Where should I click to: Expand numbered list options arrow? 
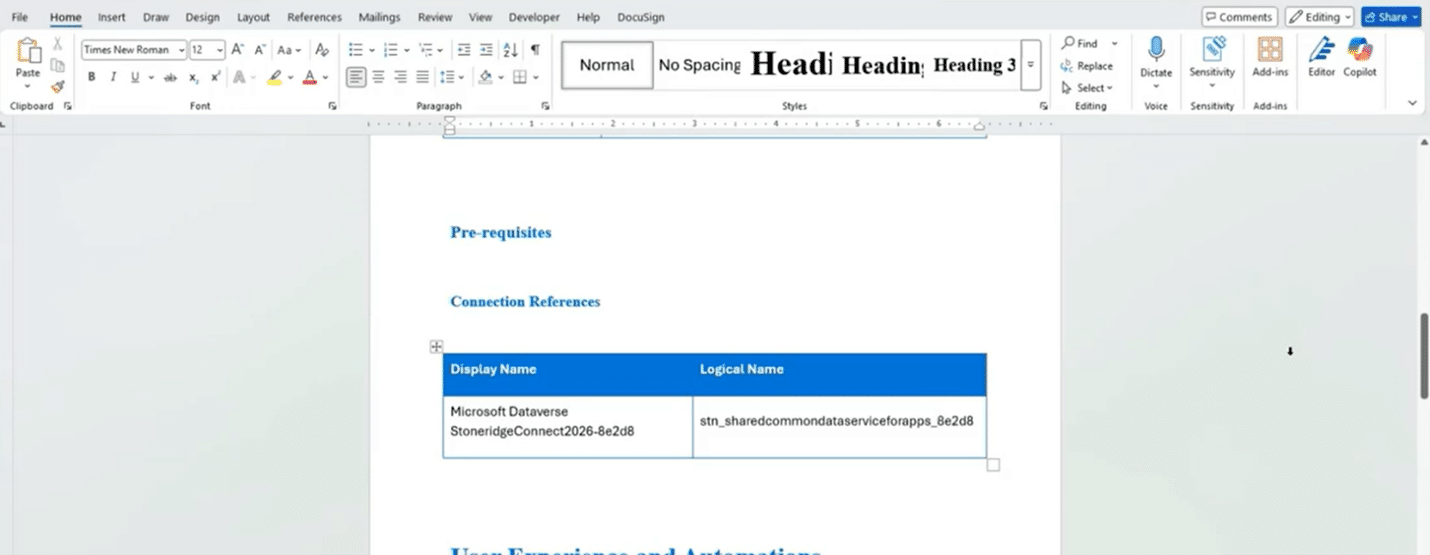(405, 50)
